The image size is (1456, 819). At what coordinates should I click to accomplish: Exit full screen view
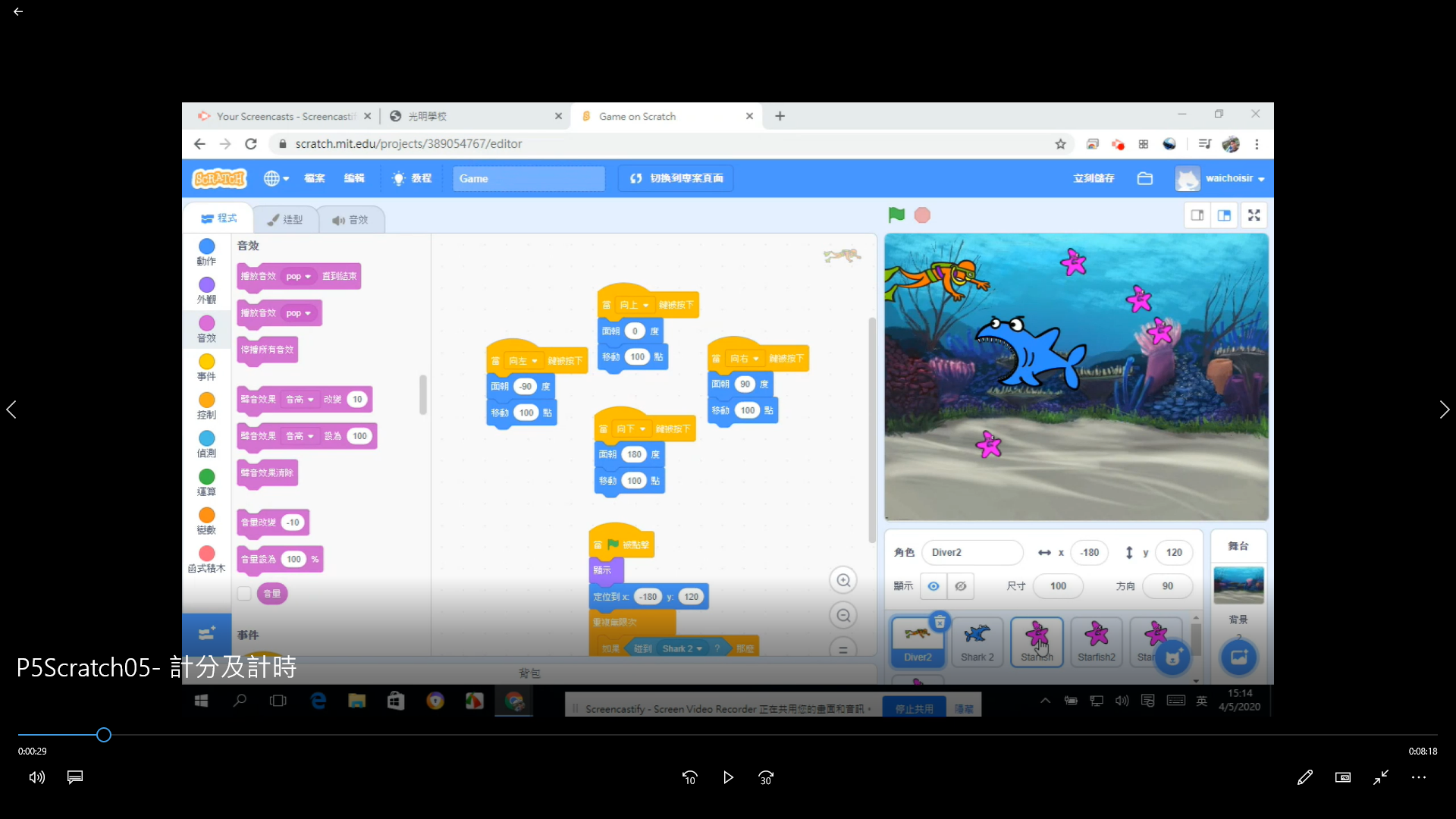pos(1381,777)
